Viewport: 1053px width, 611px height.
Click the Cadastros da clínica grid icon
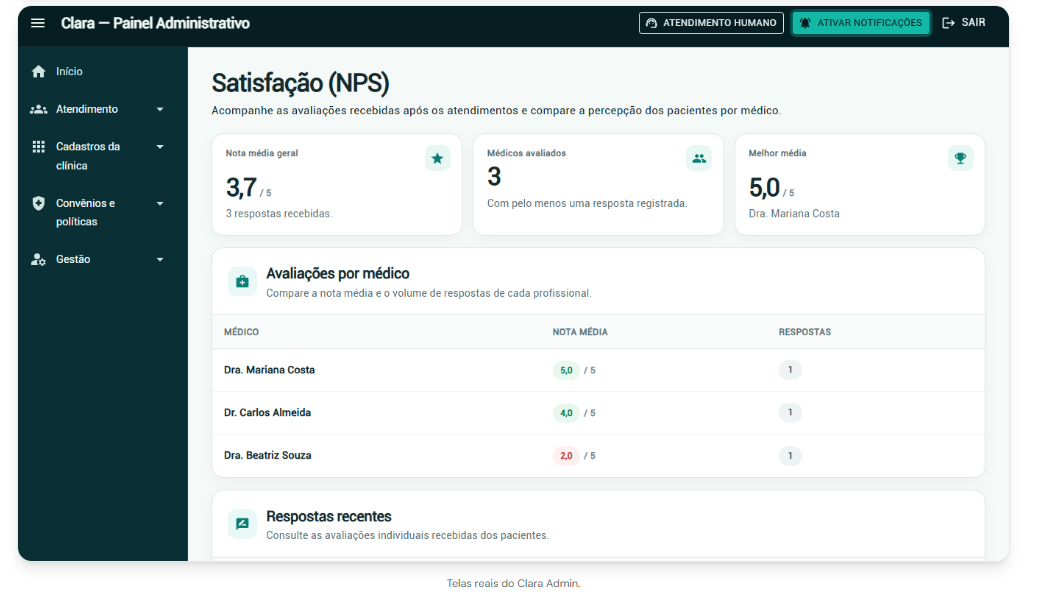coord(38,146)
